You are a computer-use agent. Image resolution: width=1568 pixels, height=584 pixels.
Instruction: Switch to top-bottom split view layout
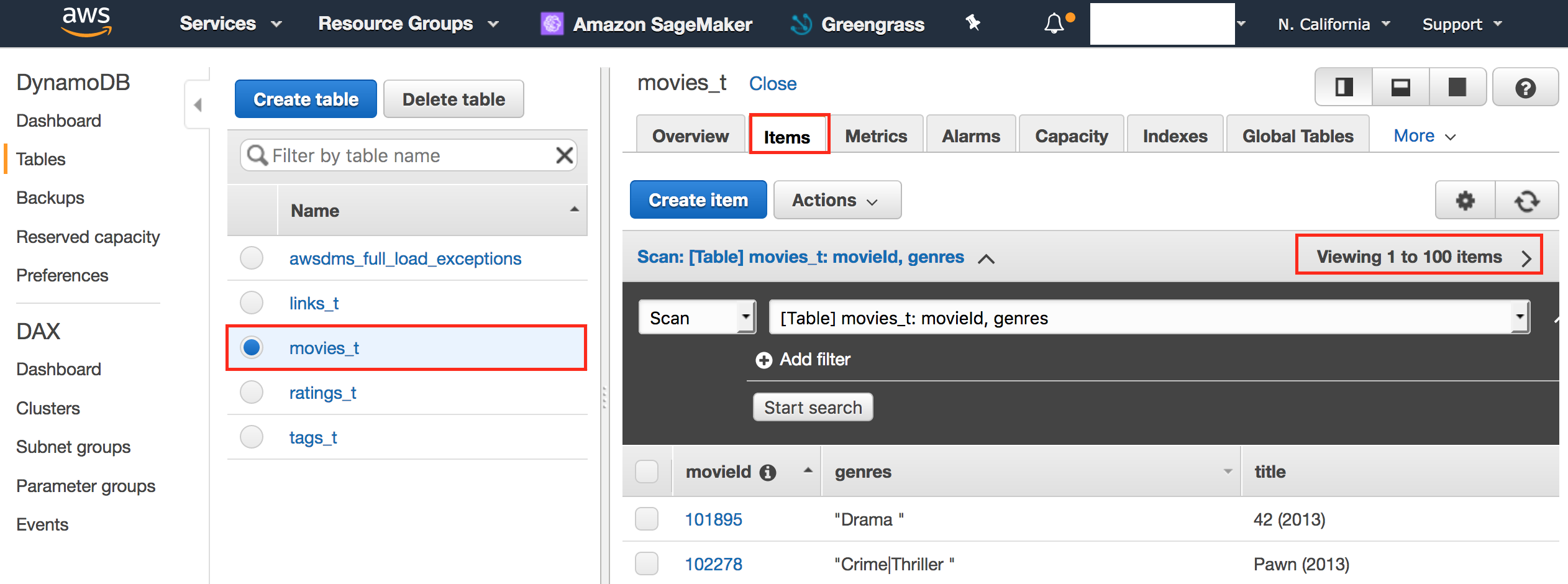1401,87
